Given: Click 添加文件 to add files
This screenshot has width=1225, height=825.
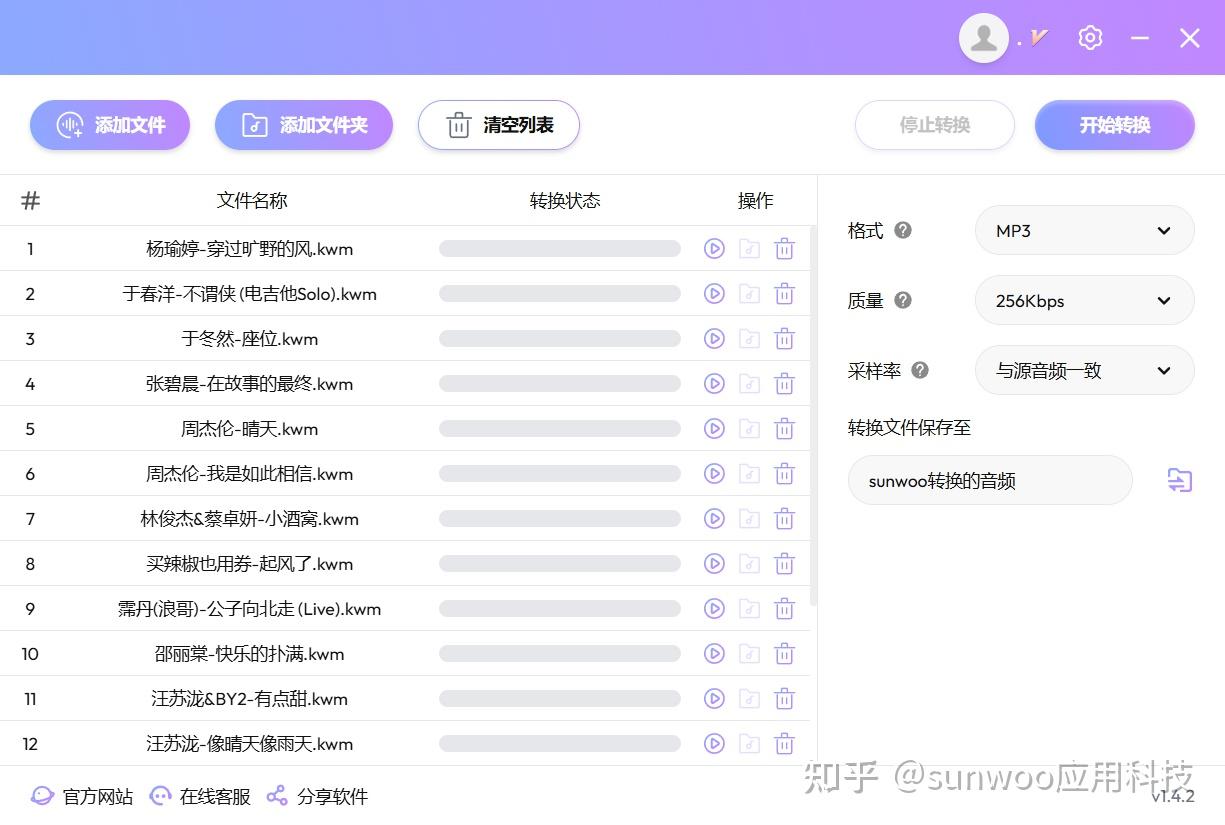Looking at the screenshot, I should (x=110, y=124).
